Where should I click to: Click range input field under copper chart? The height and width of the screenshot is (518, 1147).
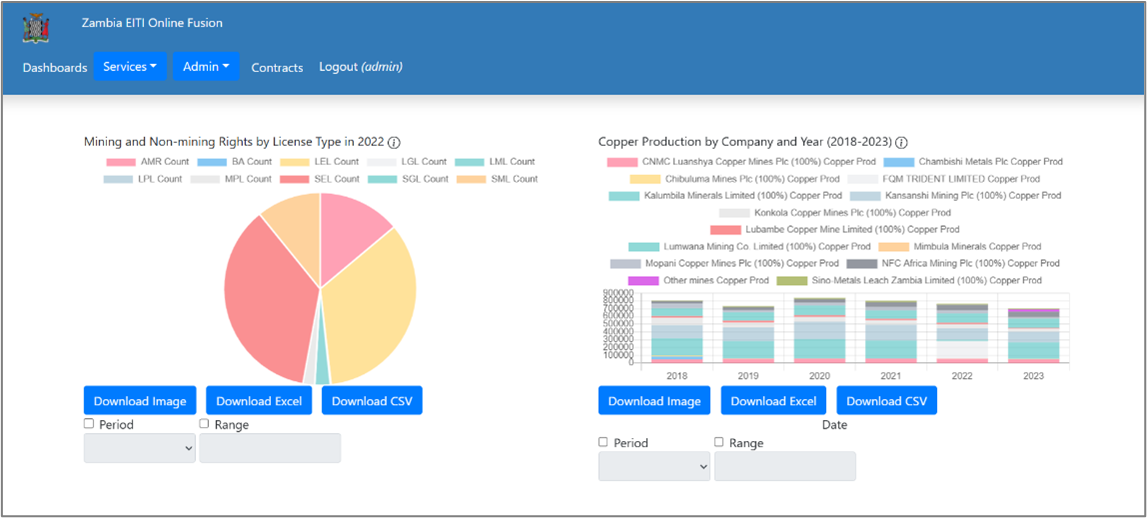[x=785, y=466]
